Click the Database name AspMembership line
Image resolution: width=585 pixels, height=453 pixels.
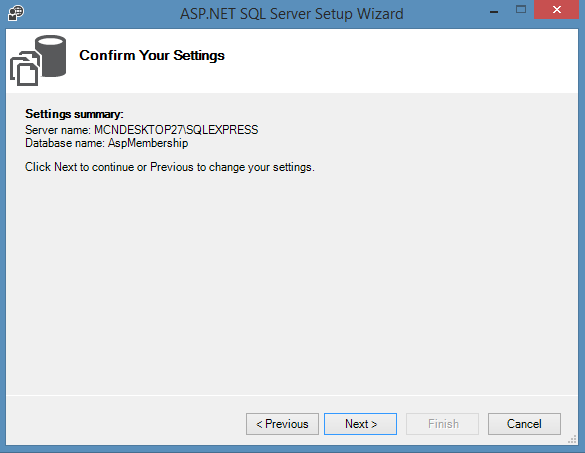(x=107, y=143)
